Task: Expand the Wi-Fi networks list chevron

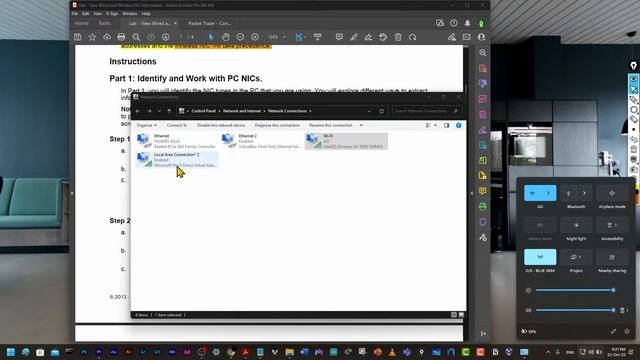Action: pos(549,193)
